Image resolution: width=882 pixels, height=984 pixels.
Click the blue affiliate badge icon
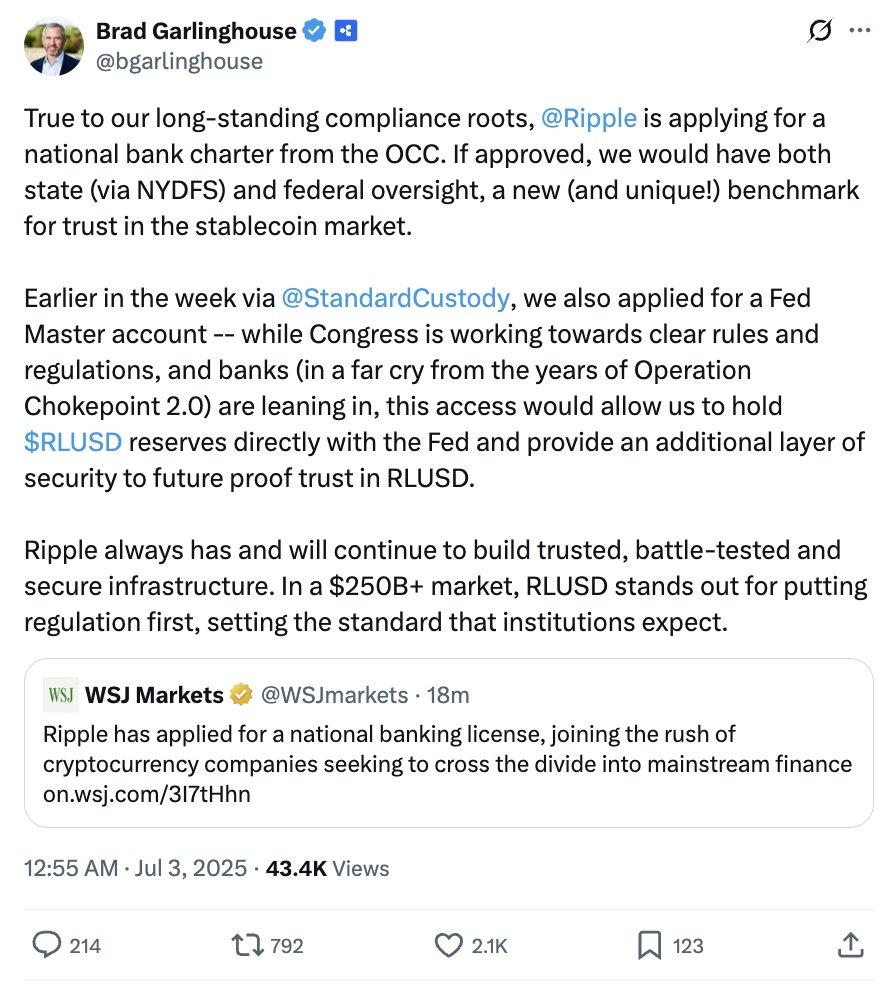[346, 31]
